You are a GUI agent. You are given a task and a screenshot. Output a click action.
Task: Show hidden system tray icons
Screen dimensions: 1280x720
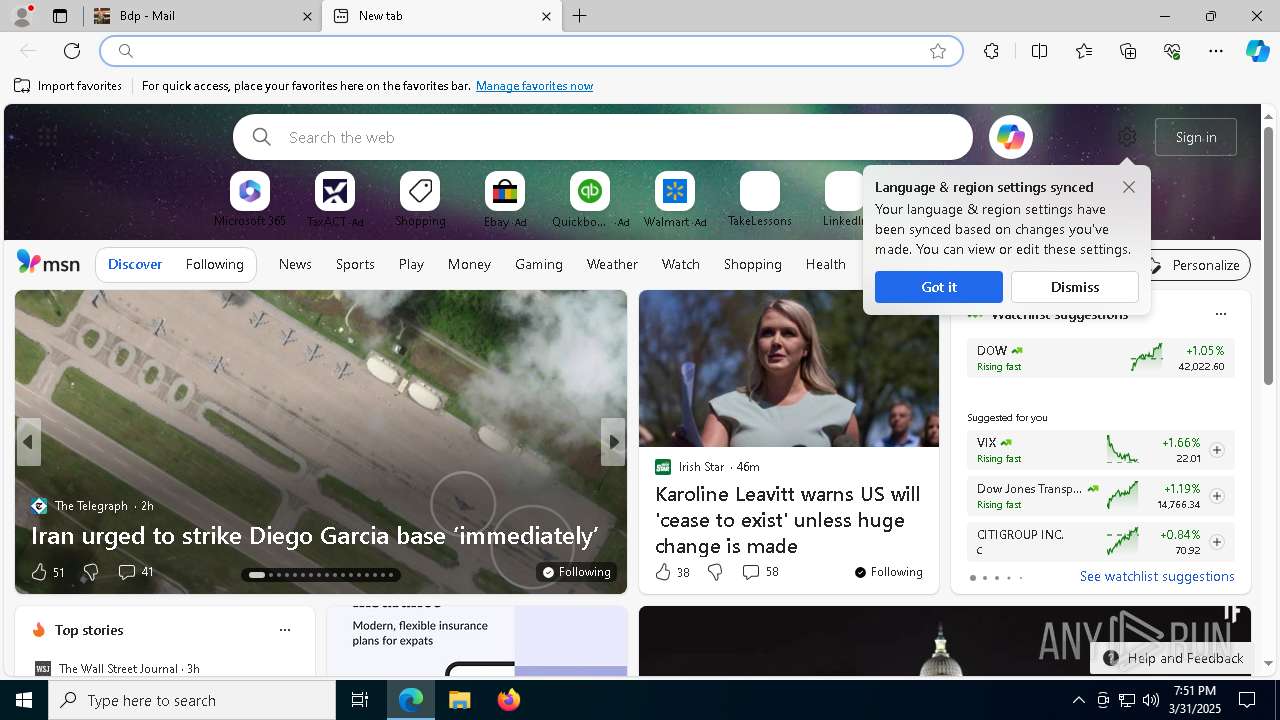click(1078, 700)
